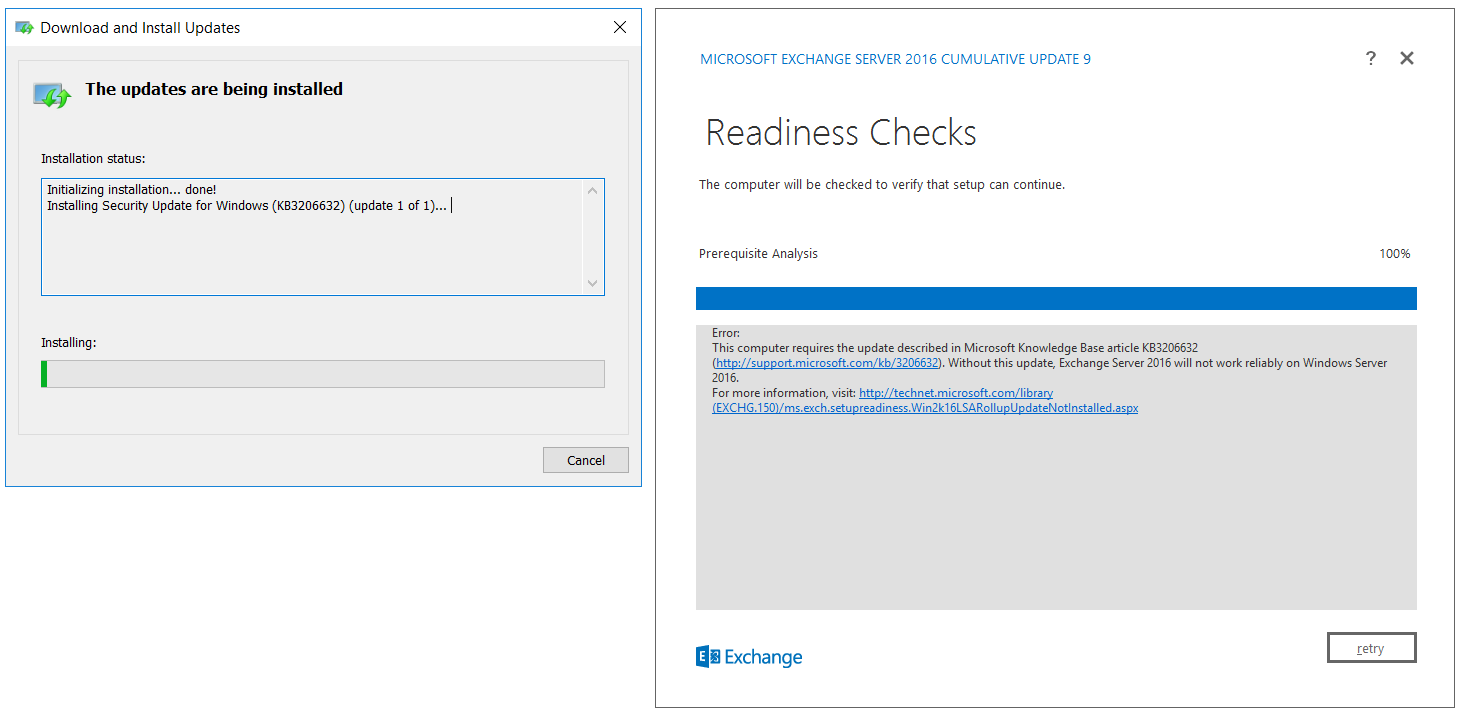This screenshot has height=713, width=1462.
Task: Close the Exchange Server setup window
Action: (1407, 58)
